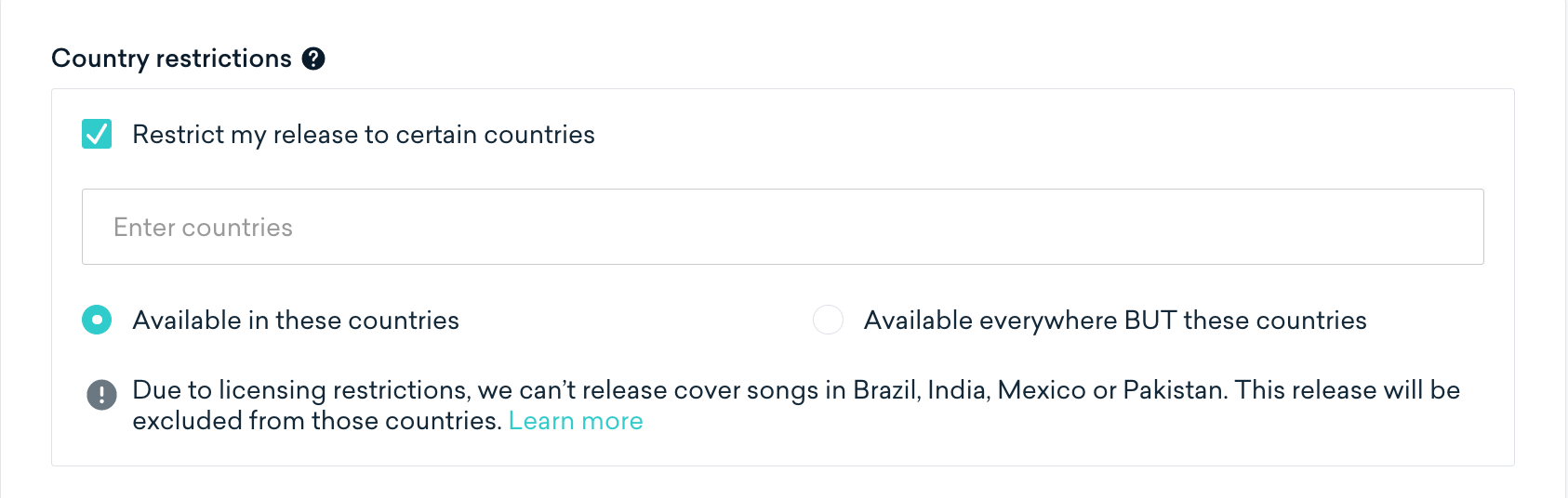Click the 'Available in these countries' label text
This screenshot has width=1568, height=498.
296,321
